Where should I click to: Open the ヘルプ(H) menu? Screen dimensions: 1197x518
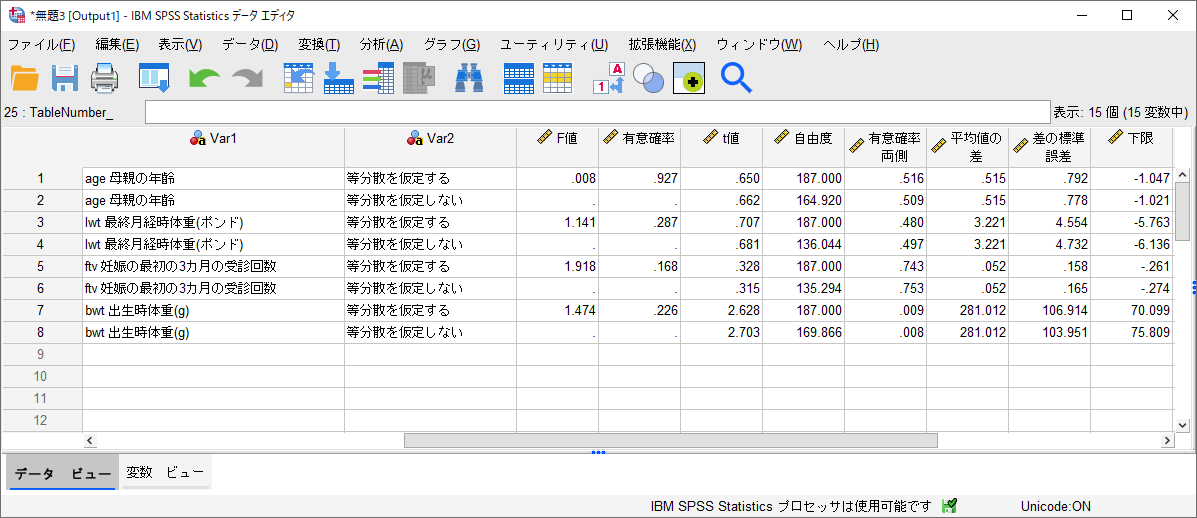851,45
